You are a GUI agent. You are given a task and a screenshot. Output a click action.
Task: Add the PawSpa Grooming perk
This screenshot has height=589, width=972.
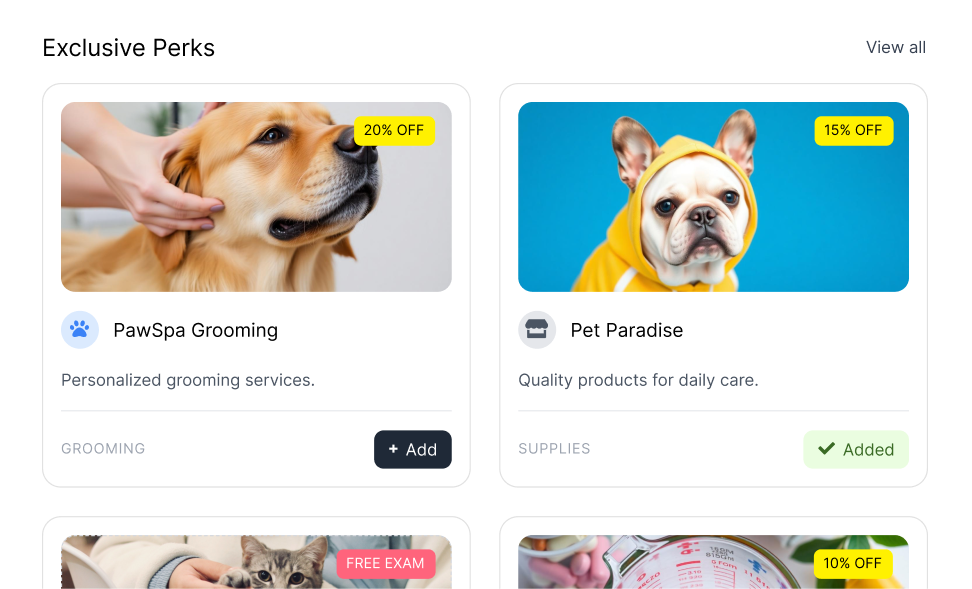413,450
